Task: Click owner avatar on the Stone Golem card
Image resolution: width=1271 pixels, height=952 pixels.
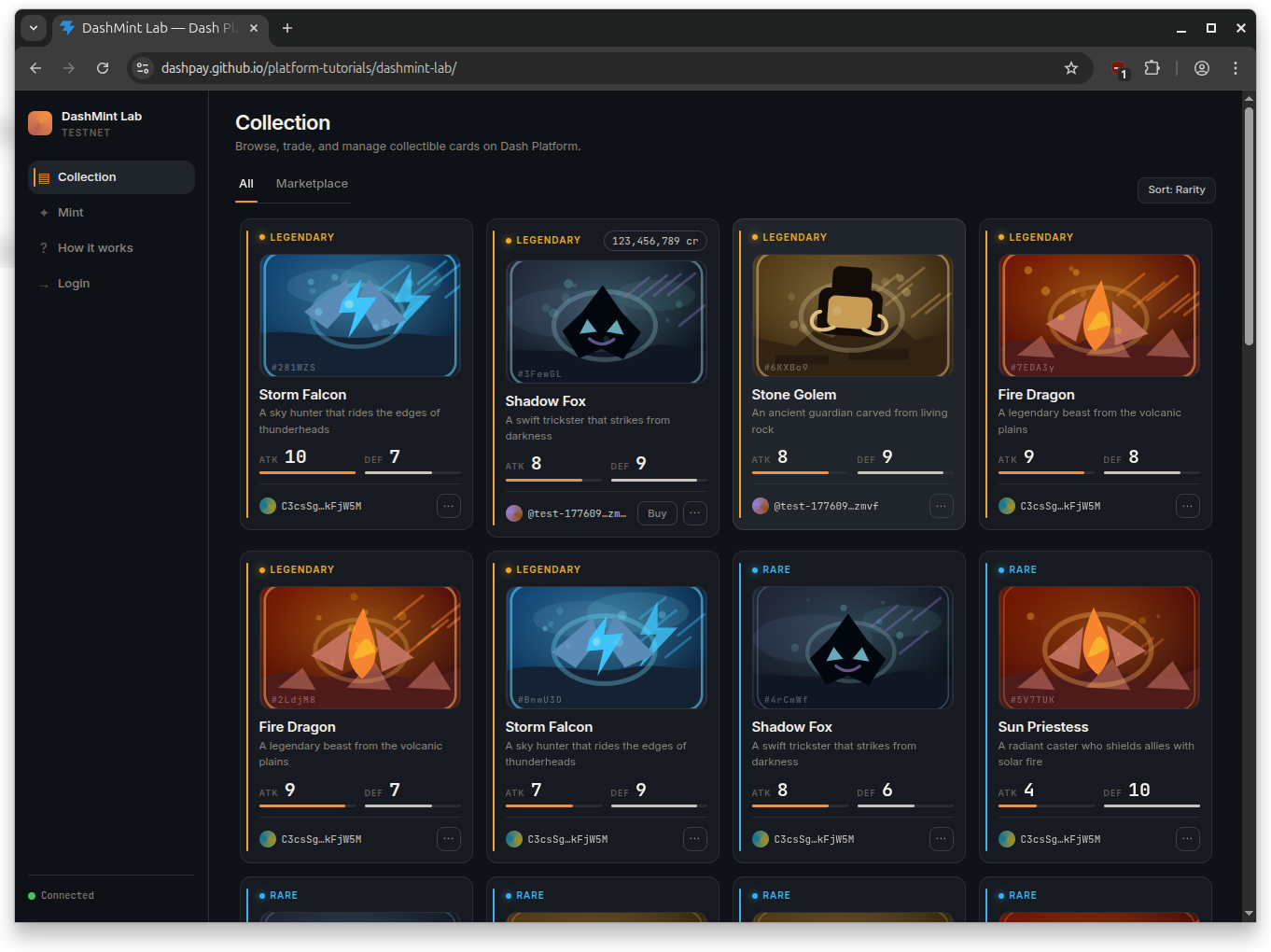Action: click(x=761, y=506)
